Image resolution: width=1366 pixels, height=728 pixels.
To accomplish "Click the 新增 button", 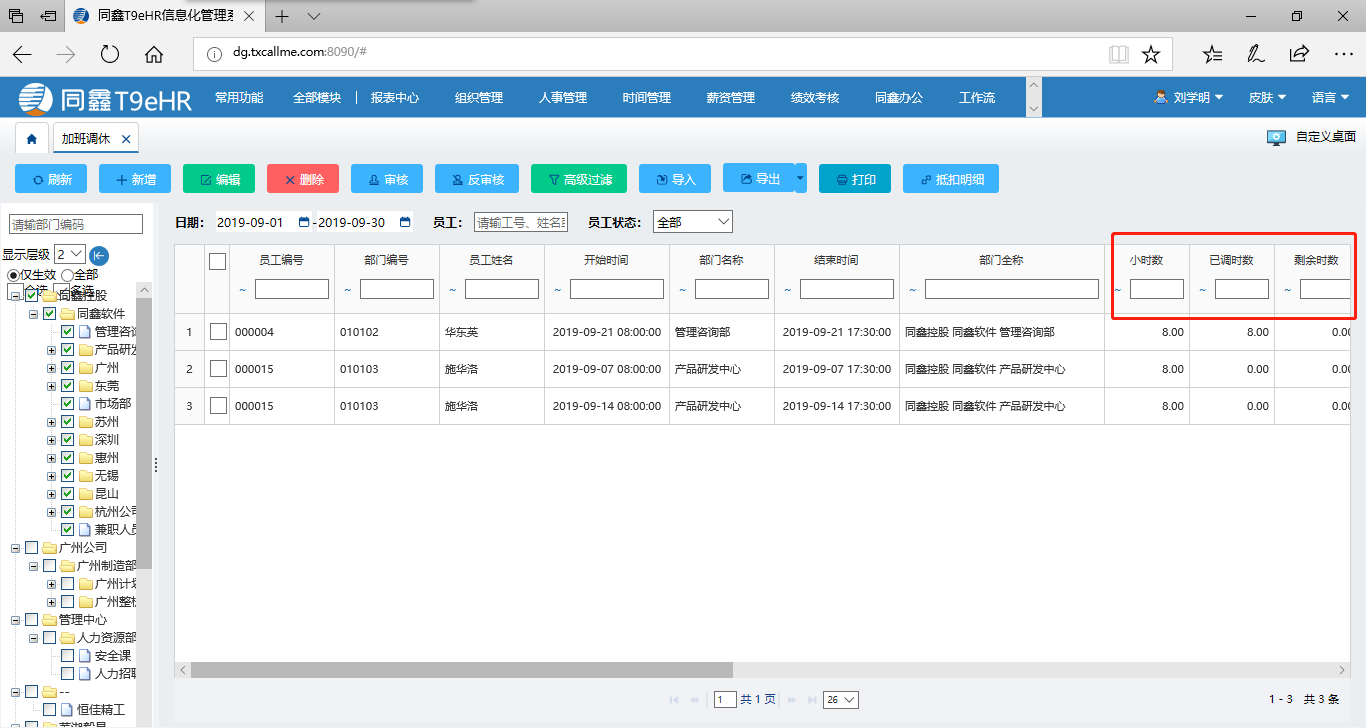I will pos(135,179).
